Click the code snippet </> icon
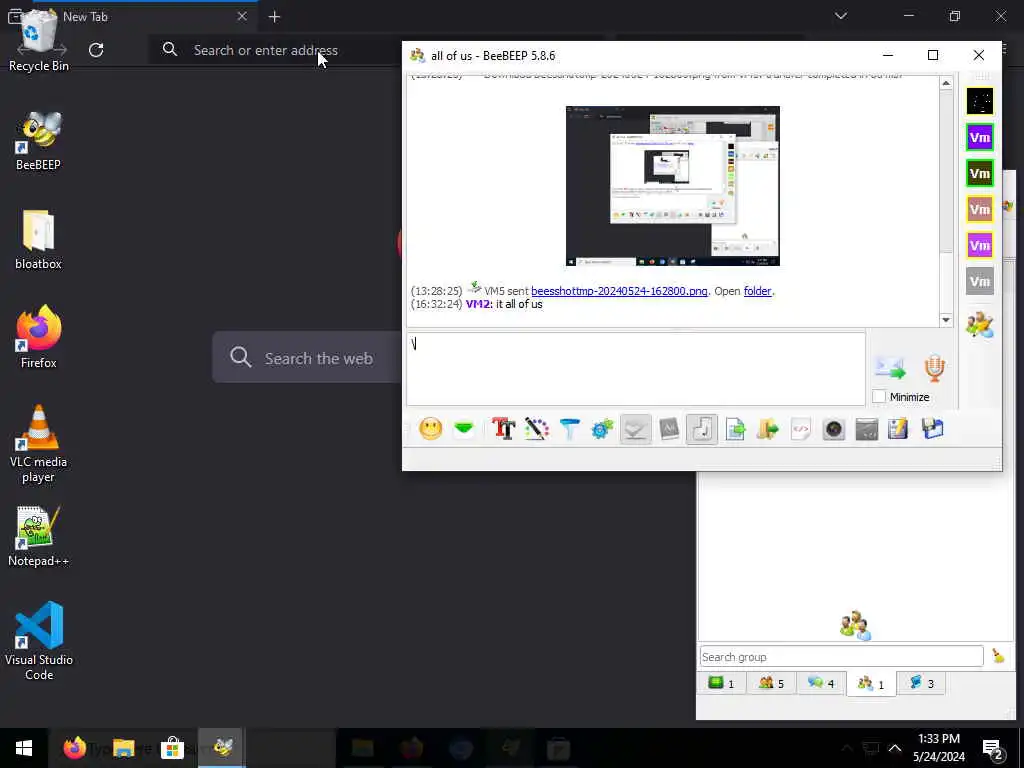The height and width of the screenshot is (768, 1024). [801, 429]
